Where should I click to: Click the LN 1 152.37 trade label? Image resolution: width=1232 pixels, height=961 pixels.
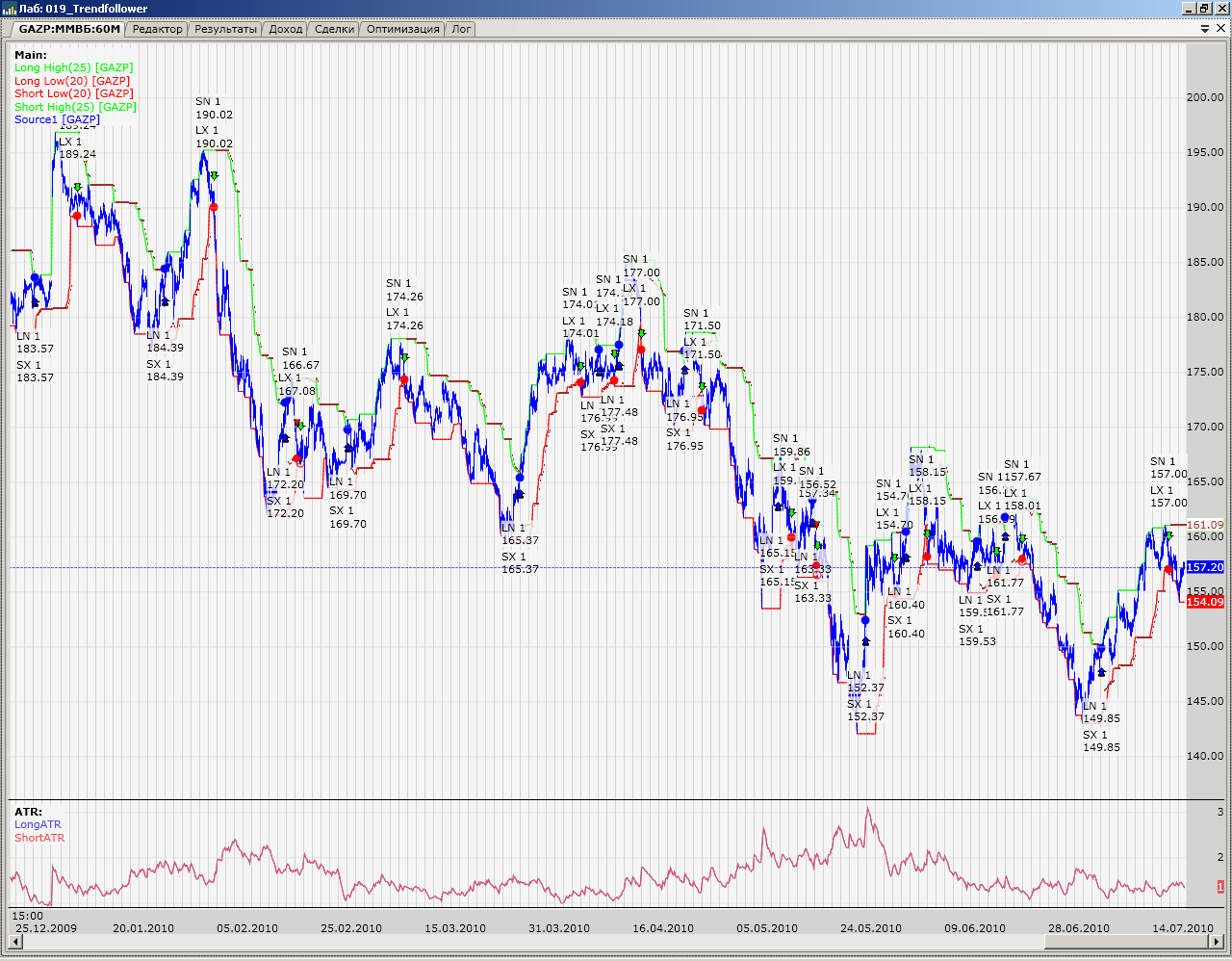click(865, 682)
